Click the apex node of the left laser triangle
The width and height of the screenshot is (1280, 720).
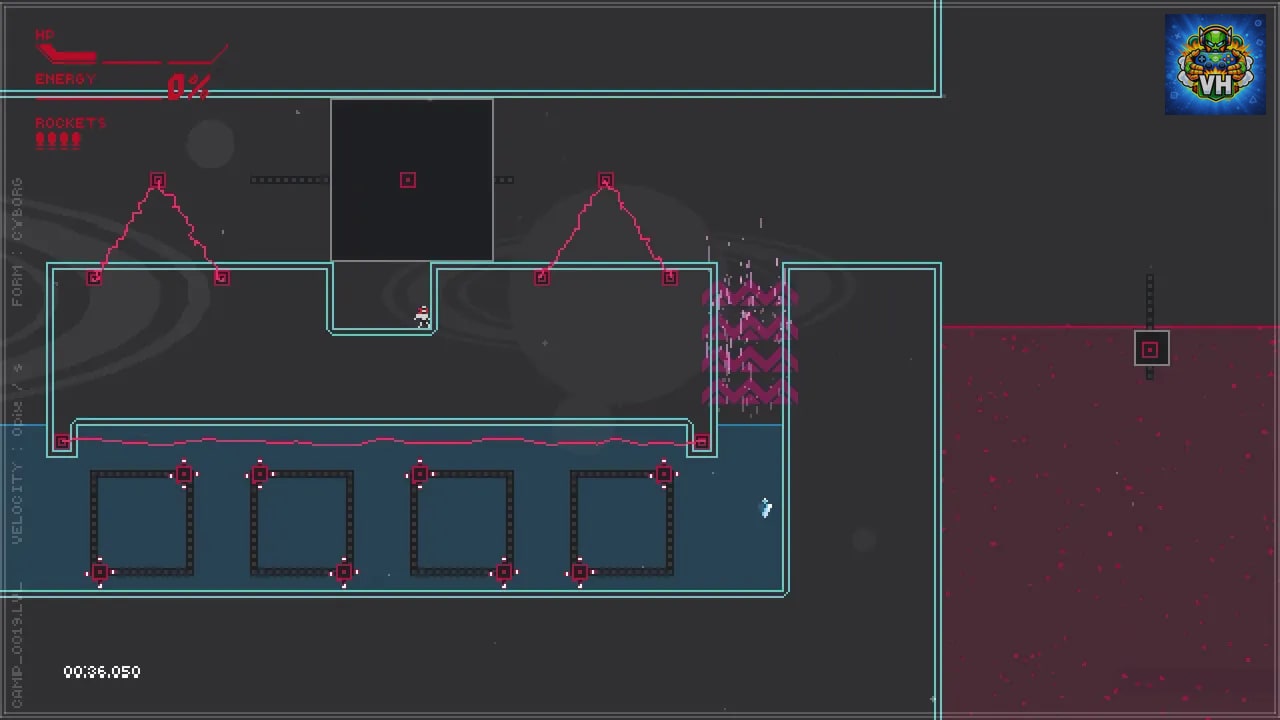click(x=158, y=181)
